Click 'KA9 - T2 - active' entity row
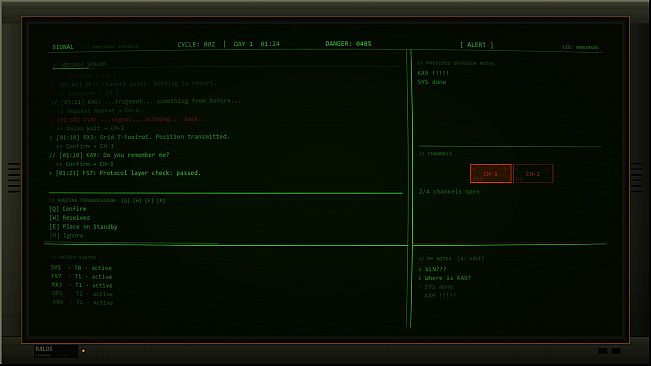The height and width of the screenshot is (366, 651). 83,303
